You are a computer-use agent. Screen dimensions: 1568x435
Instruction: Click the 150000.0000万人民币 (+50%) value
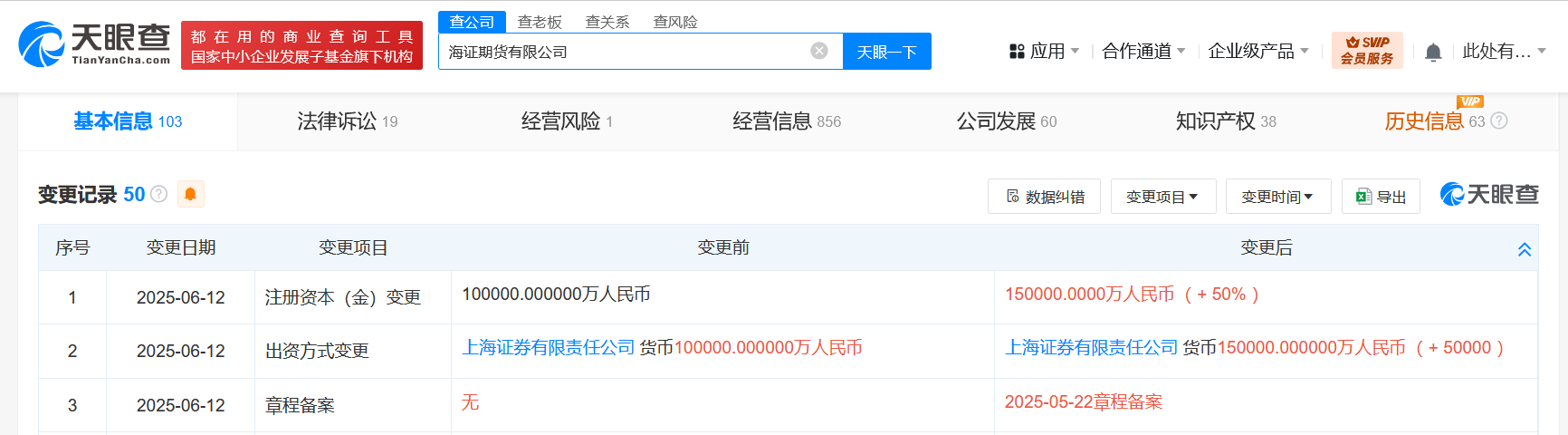tap(1132, 295)
